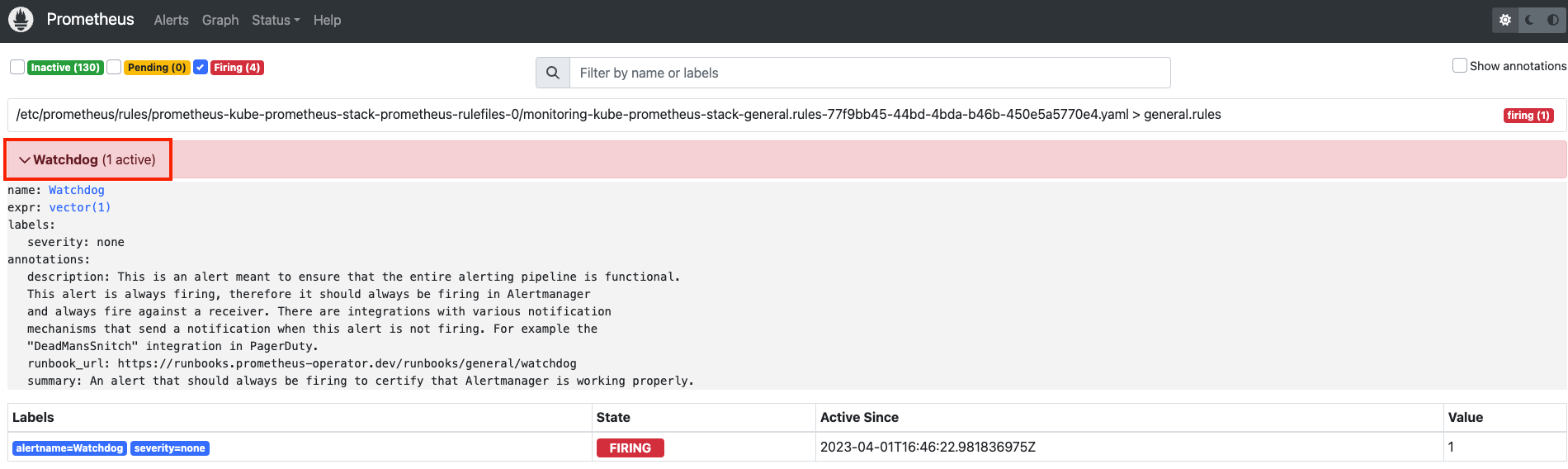This screenshot has height=469, width=1568.
Task: Focus the Filter by name or labels field
Action: [x=870, y=73]
